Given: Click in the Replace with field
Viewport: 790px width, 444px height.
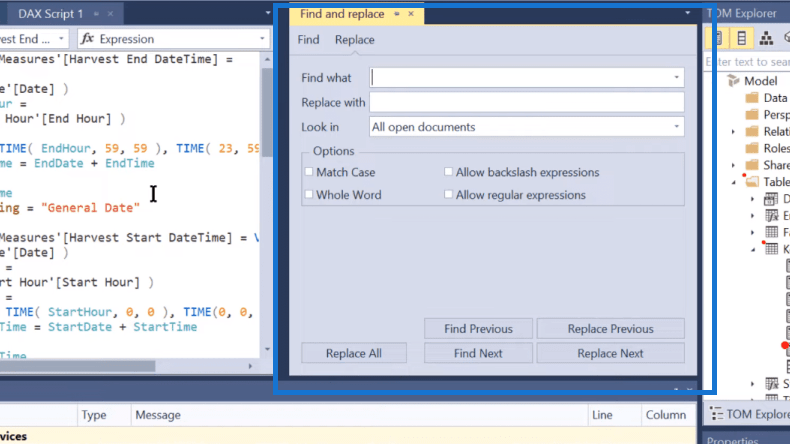Looking at the screenshot, I should click(x=526, y=102).
